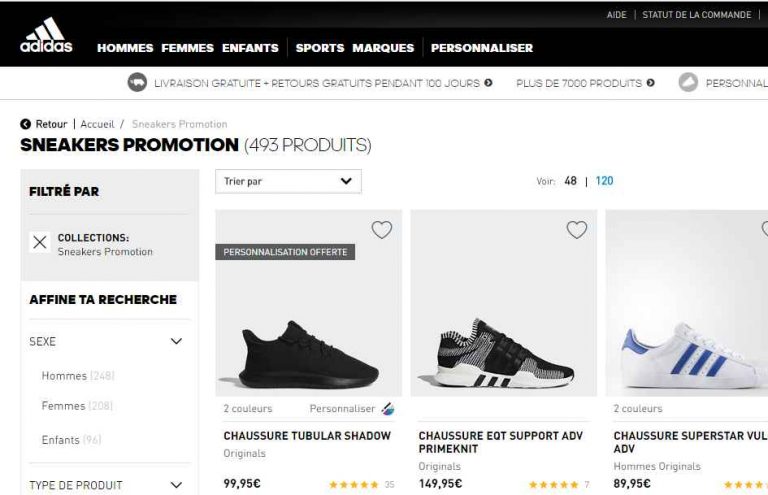Filter by Enfants option

pyautogui.click(x=60, y=440)
